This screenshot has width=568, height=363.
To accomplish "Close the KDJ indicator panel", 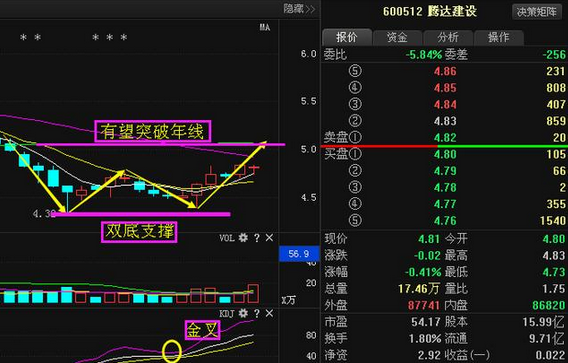I will (269, 313).
